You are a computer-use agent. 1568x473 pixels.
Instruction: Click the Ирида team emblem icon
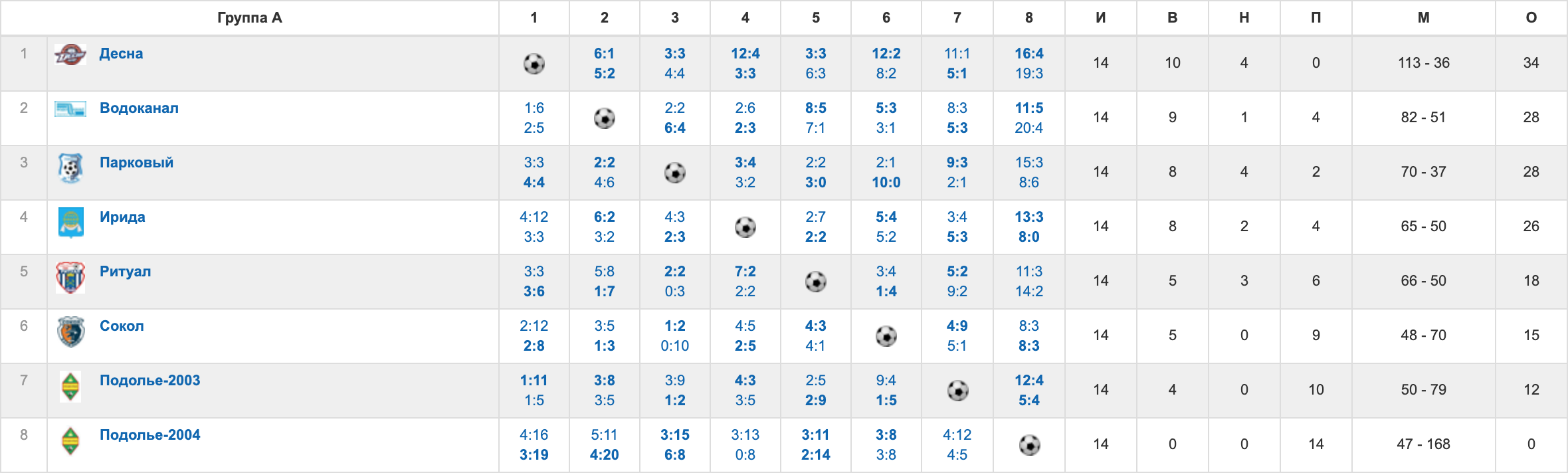click(x=70, y=223)
